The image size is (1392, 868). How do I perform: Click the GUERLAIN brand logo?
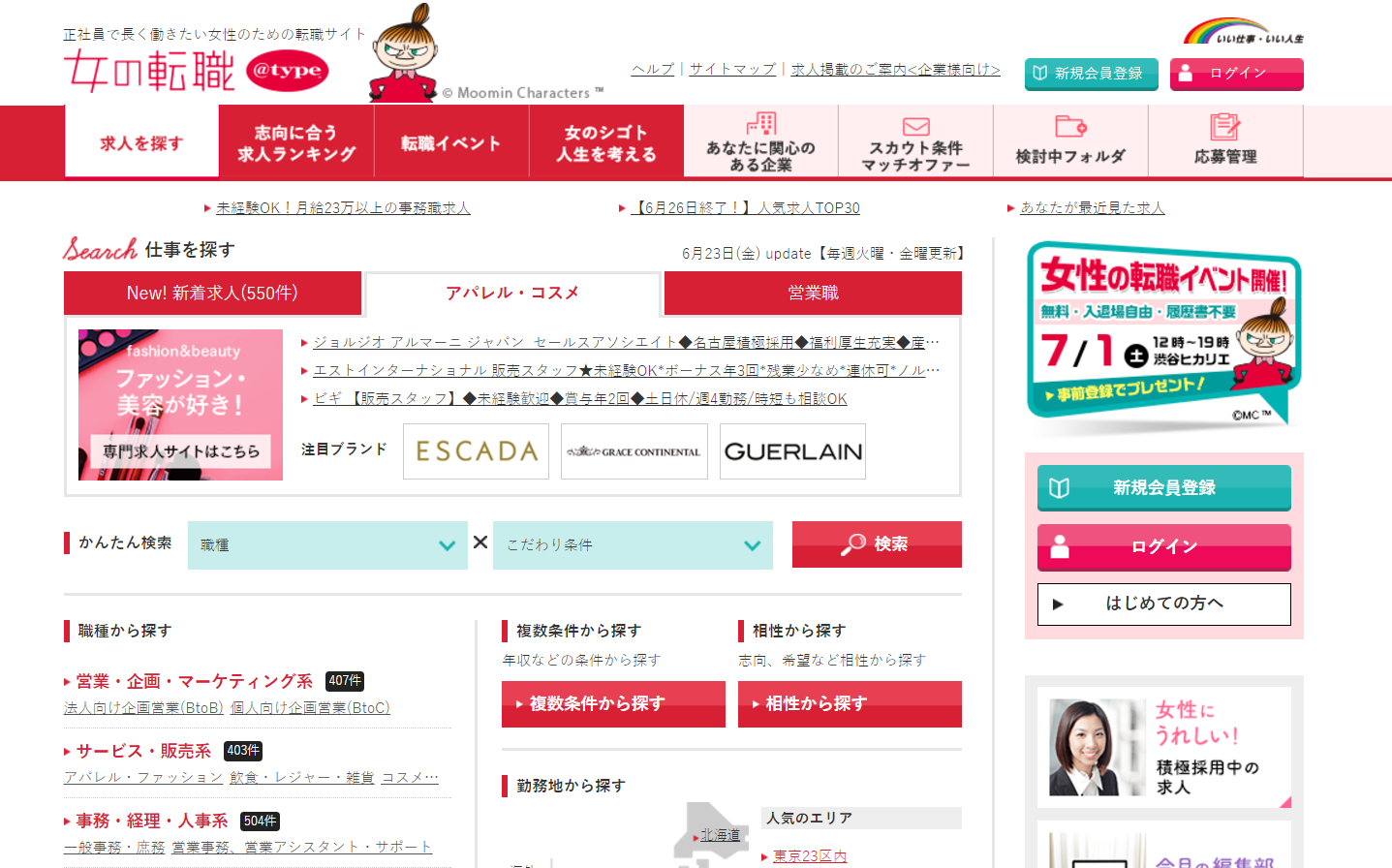coord(791,450)
